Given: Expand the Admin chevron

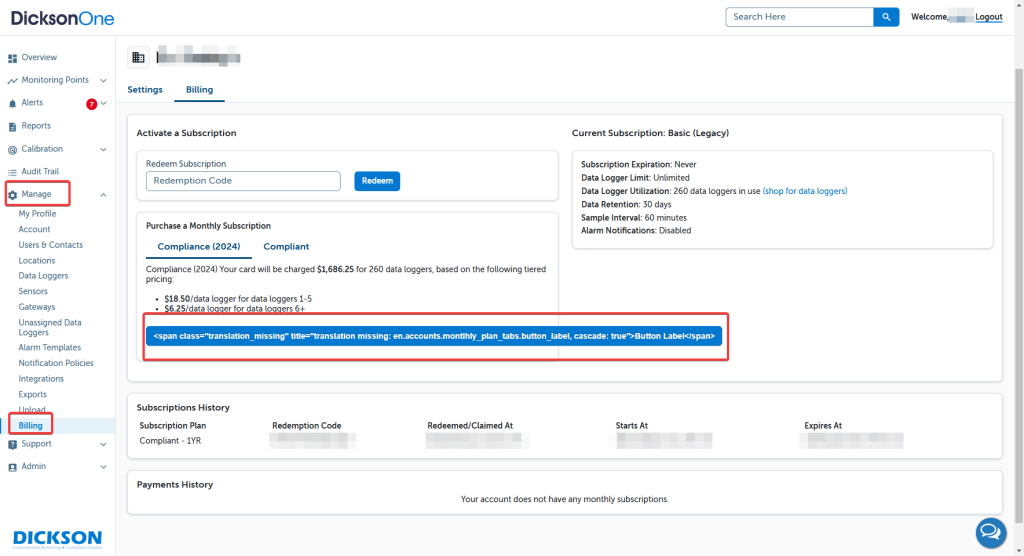Looking at the screenshot, I should [x=103, y=467].
